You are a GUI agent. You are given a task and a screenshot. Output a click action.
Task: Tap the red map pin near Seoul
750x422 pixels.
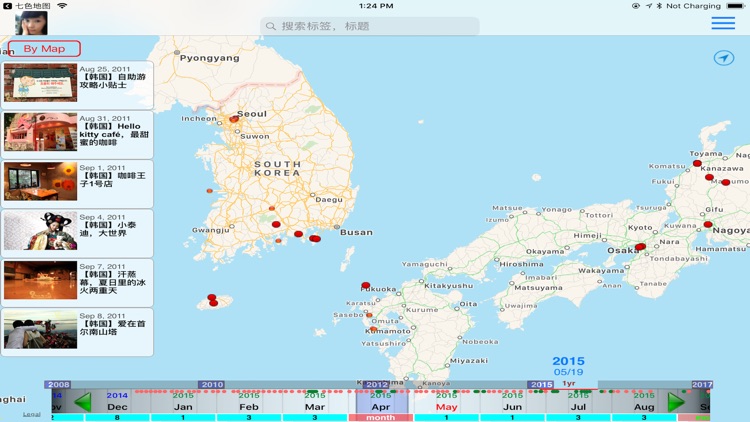point(234,119)
